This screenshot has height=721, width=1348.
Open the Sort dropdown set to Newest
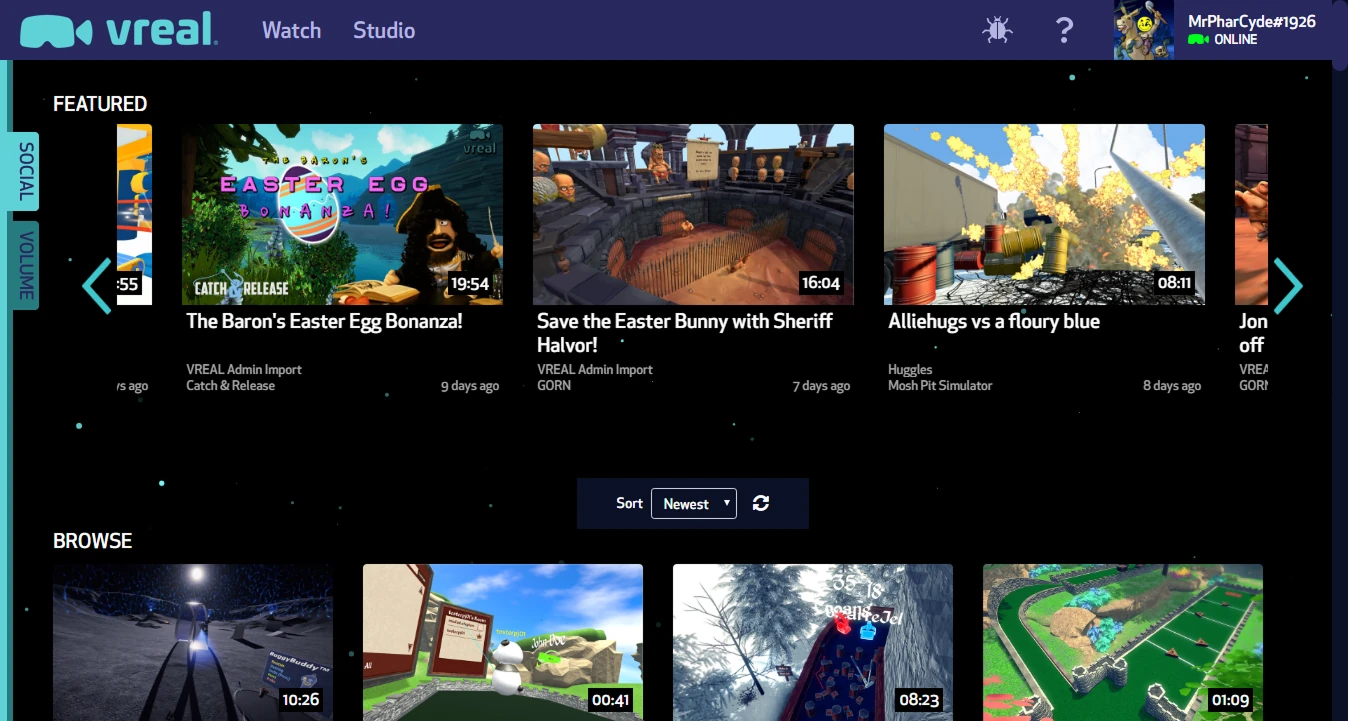694,504
